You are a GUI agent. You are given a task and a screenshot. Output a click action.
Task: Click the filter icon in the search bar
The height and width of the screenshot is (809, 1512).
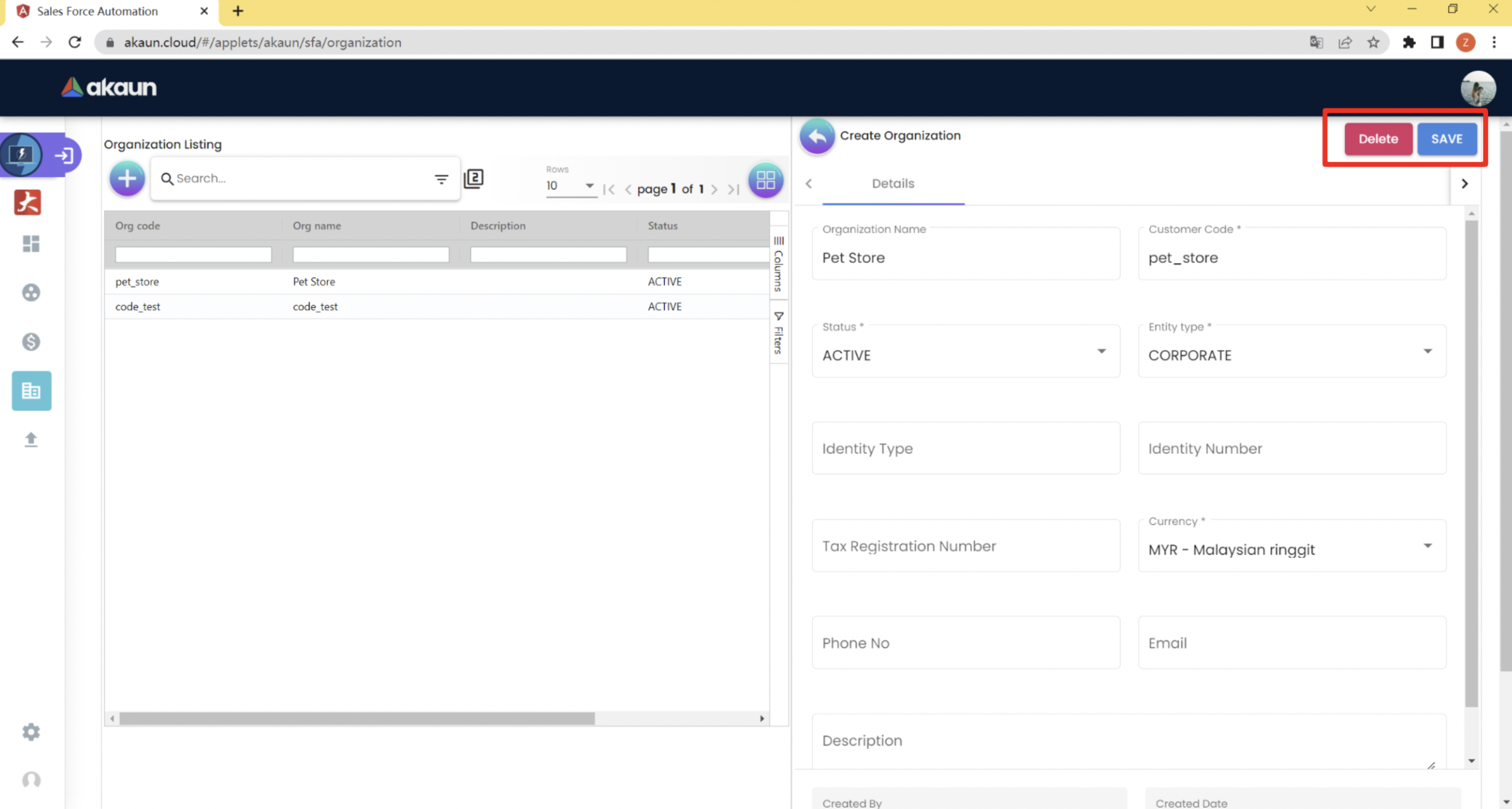point(441,179)
